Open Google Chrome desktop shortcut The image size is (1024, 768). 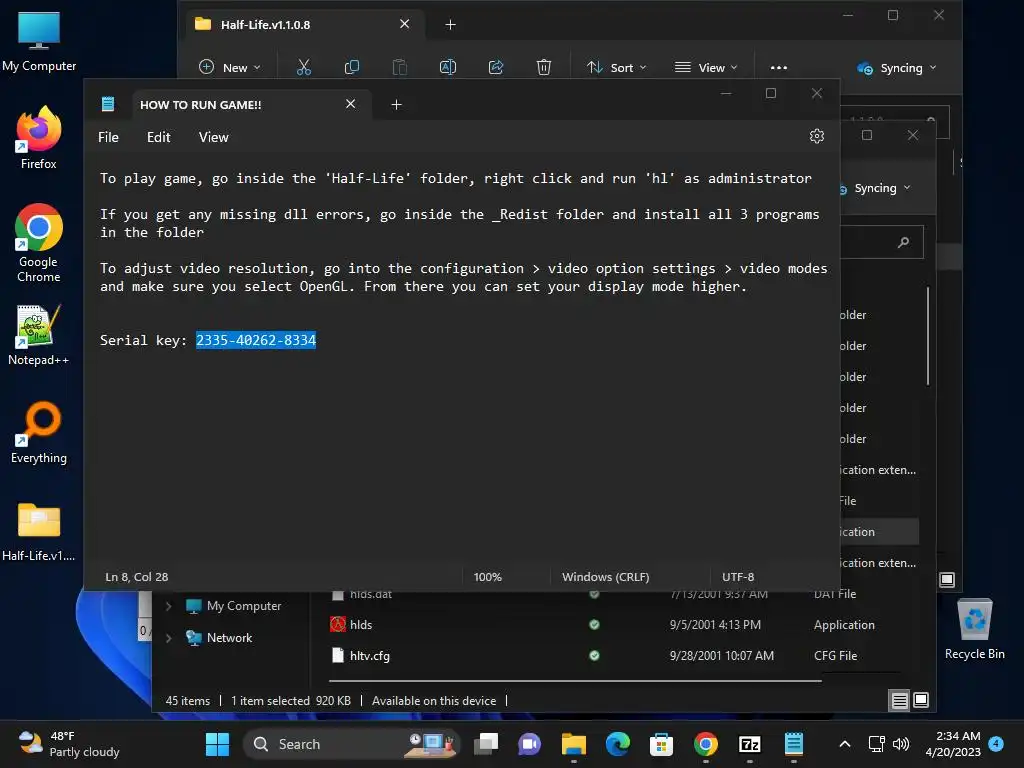pyautogui.click(x=39, y=243)
